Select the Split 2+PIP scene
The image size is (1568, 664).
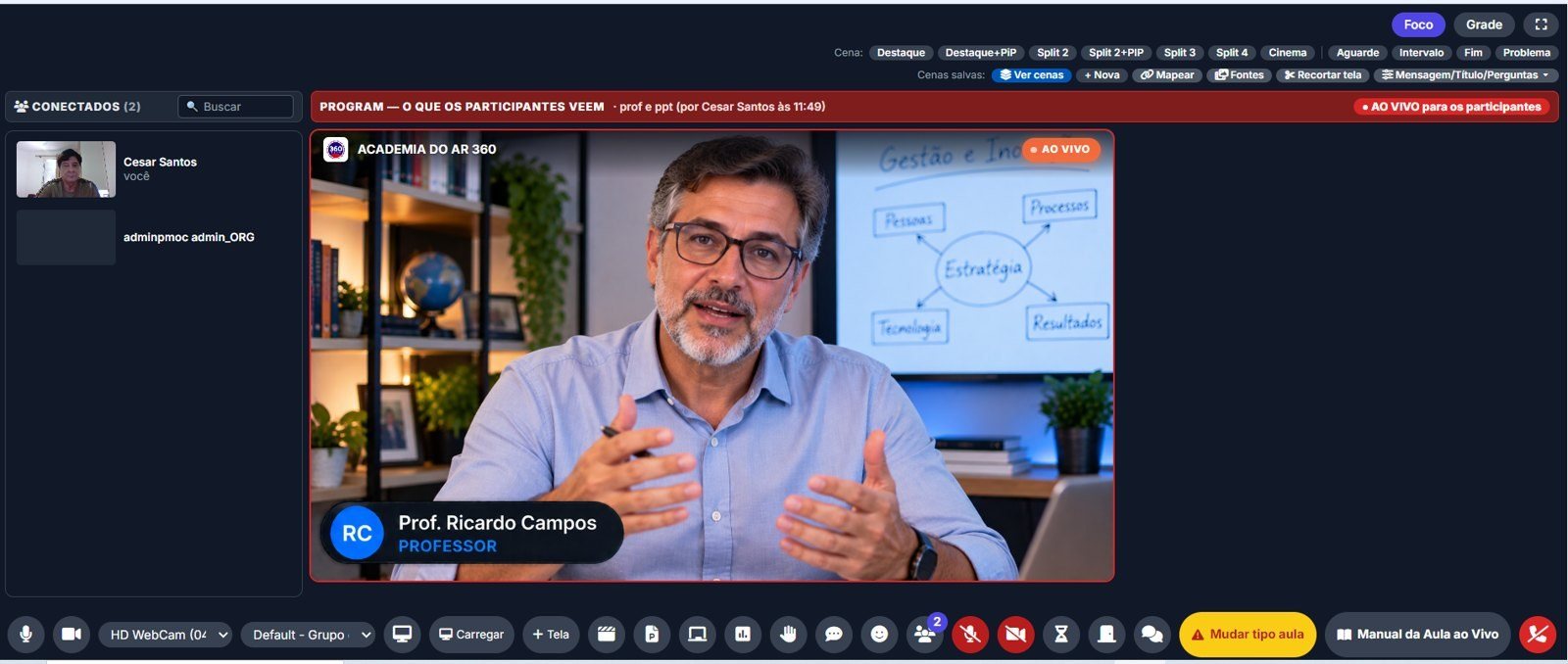1116,53
